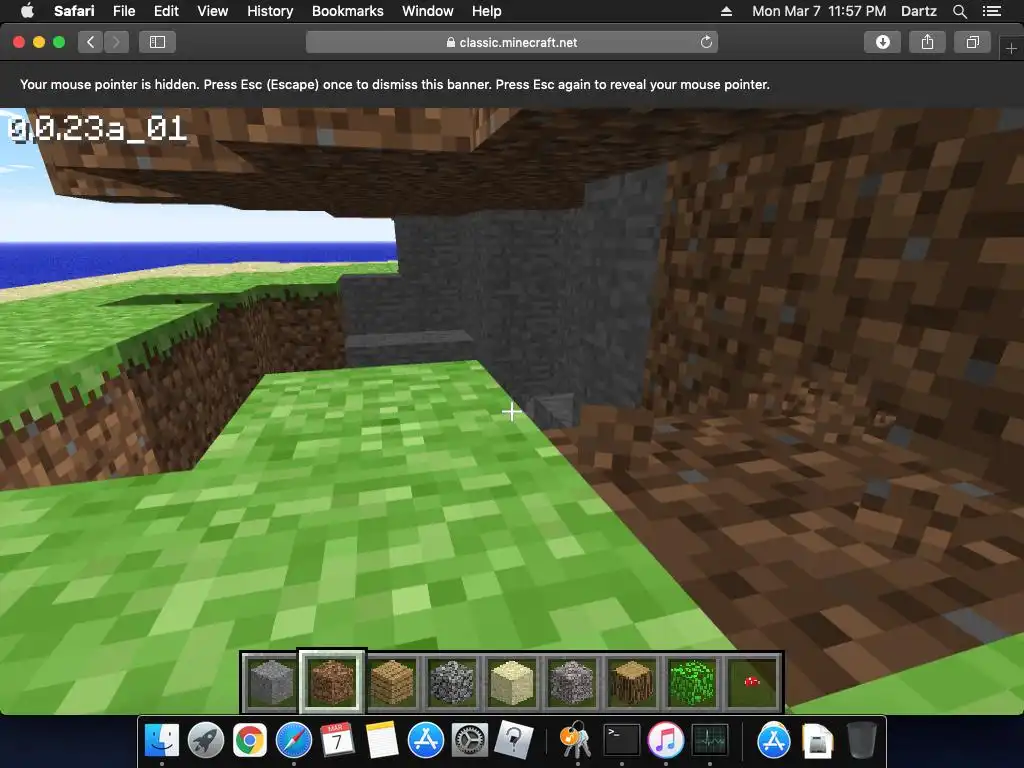1024x768 pixels.
Task: Open the Applications folder stack in Dock
Action: click(x=774, y=741)
